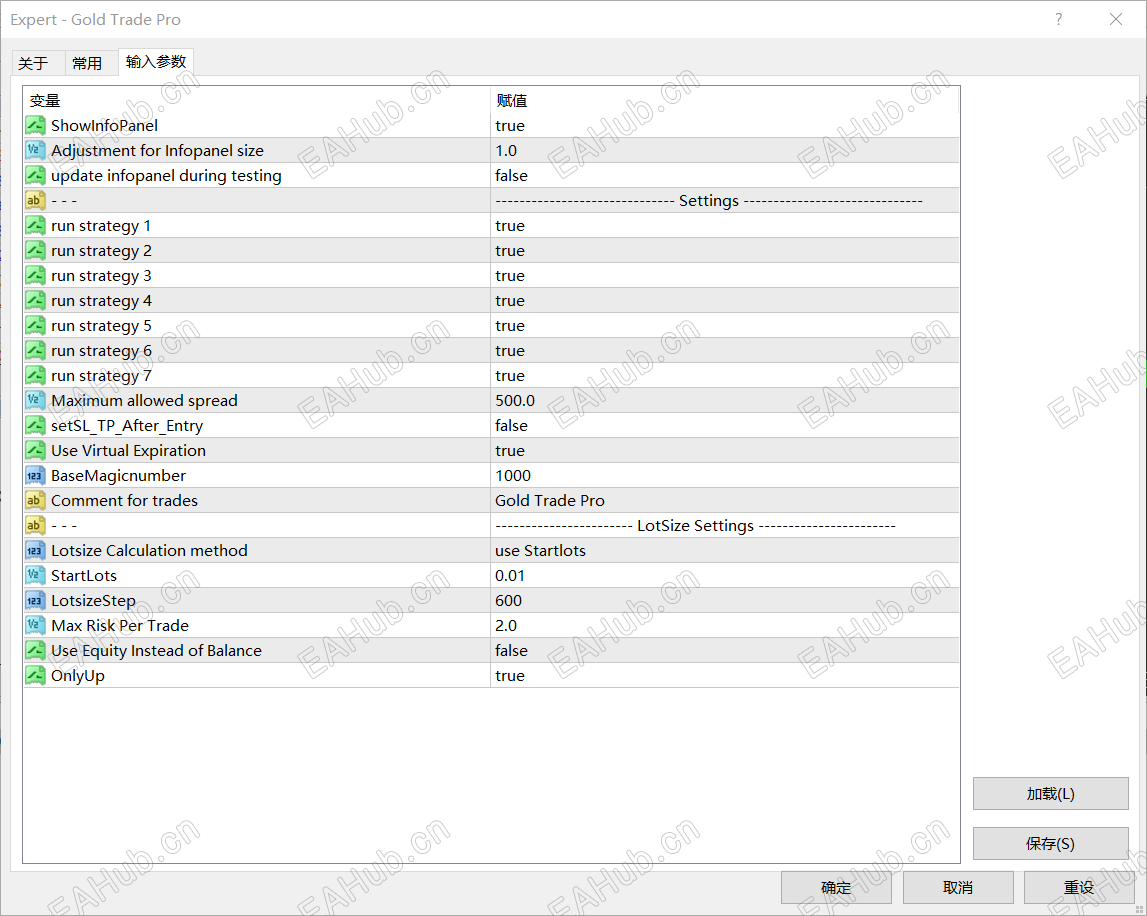Cancel with the 取消 button
Screen dimensions: 1147x916
958,887
